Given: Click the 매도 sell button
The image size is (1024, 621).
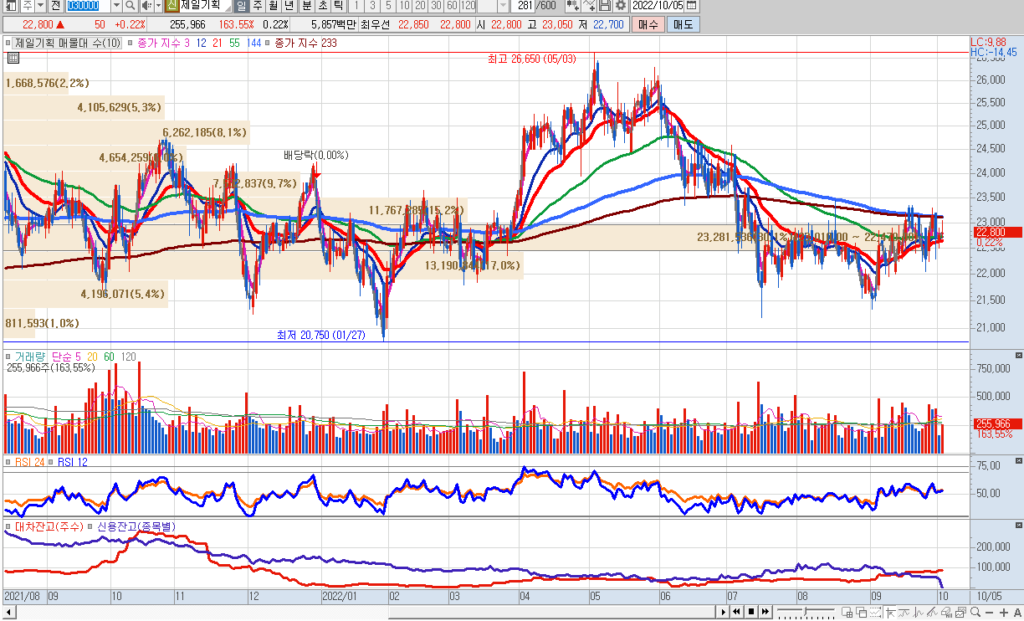Looking at the screenshot, I should [682, 23].
